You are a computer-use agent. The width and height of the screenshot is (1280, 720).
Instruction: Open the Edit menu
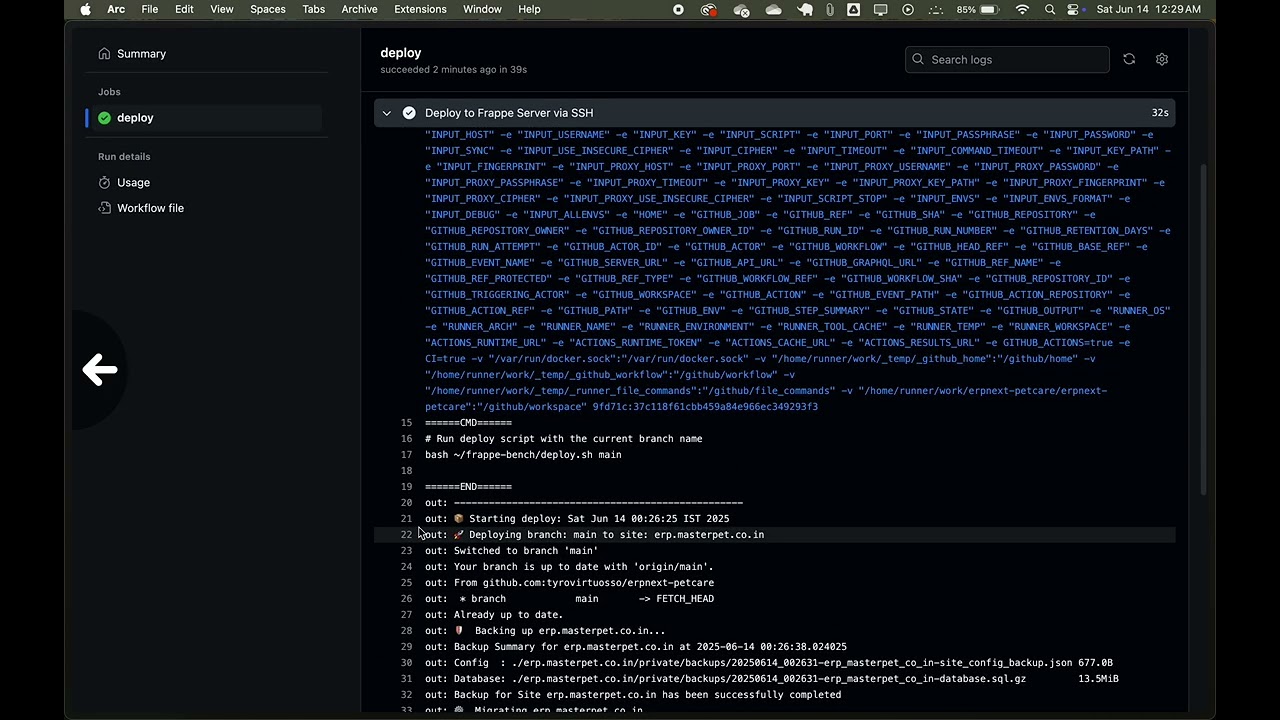pos(184,9)
